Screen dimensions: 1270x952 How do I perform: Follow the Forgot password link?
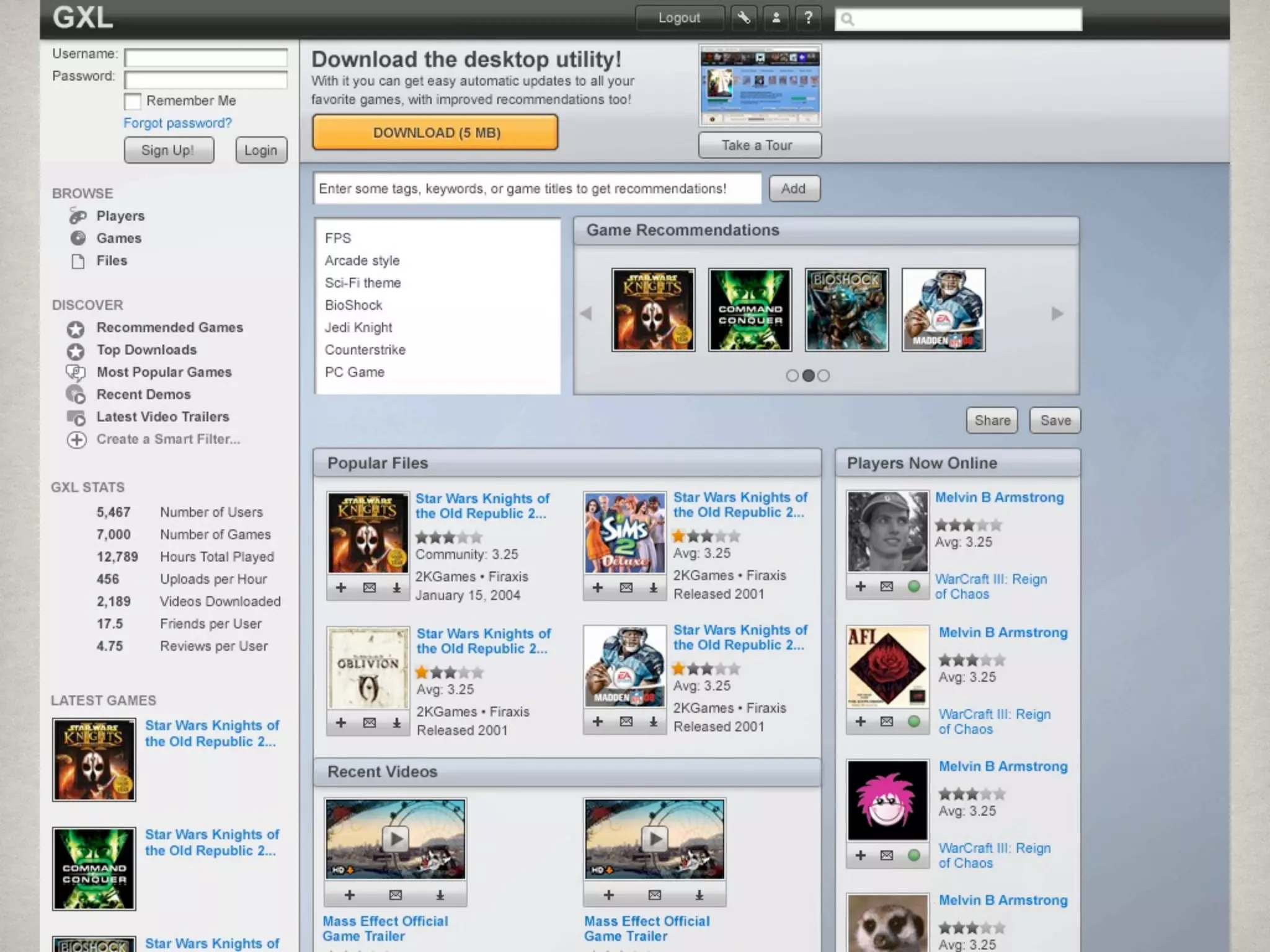pos(177,123)
